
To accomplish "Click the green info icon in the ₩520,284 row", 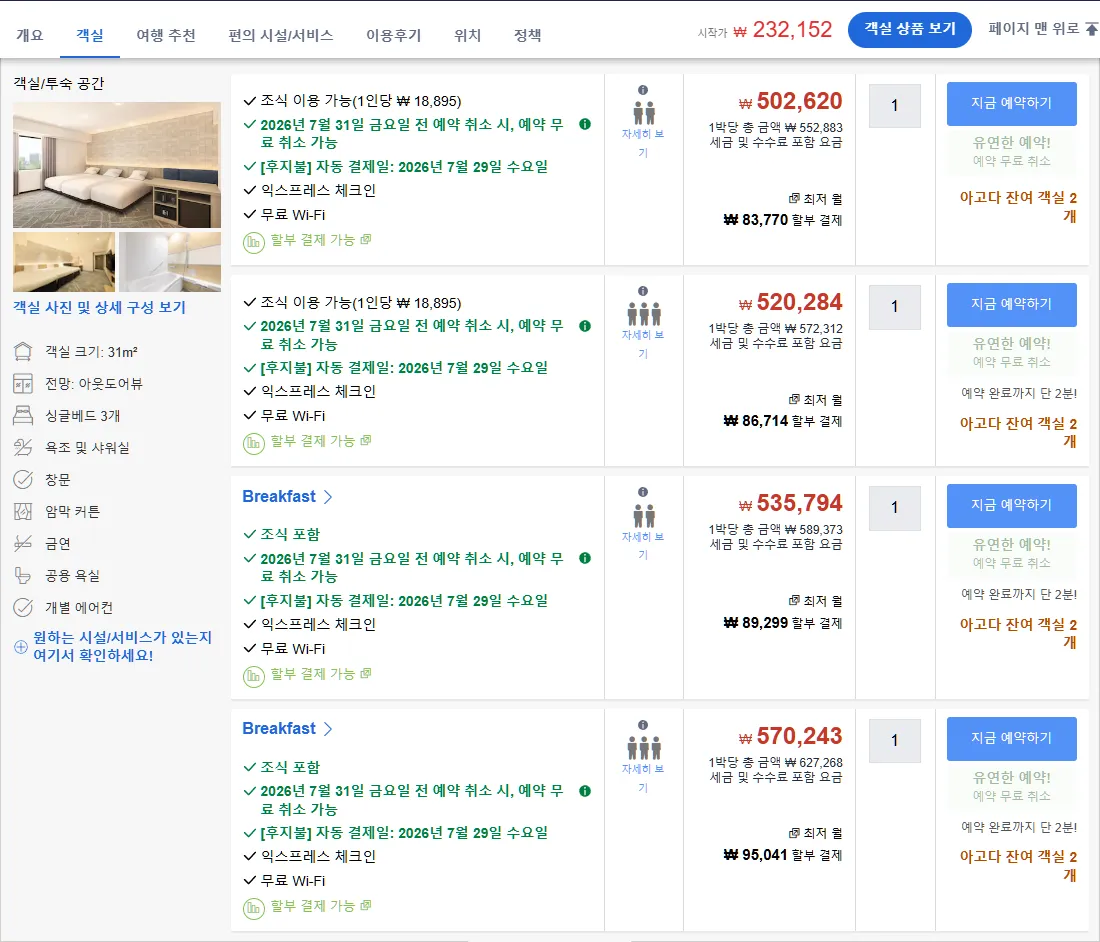I will 585,326.
